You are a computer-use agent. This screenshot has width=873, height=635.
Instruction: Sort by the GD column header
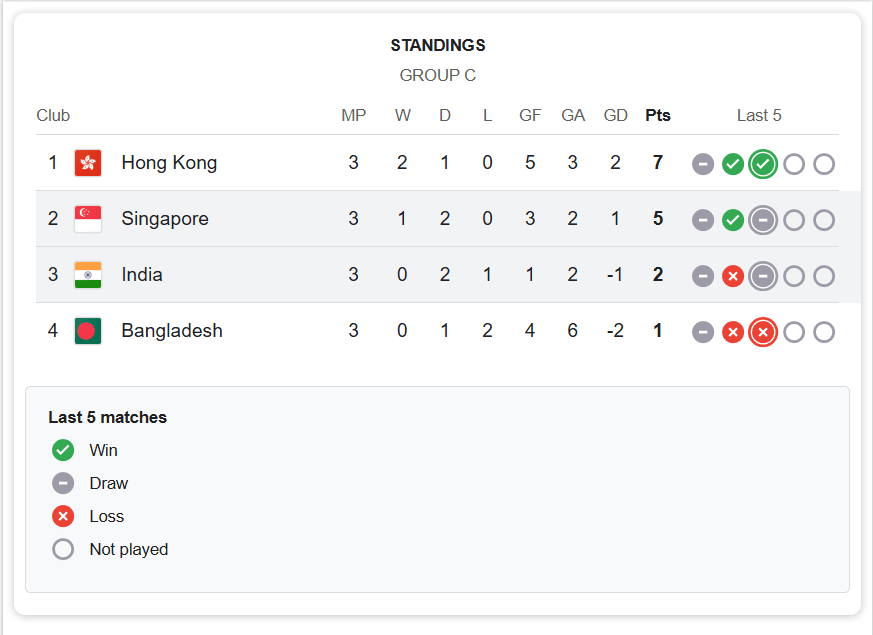pyautogui.click(x=616, y=115)
